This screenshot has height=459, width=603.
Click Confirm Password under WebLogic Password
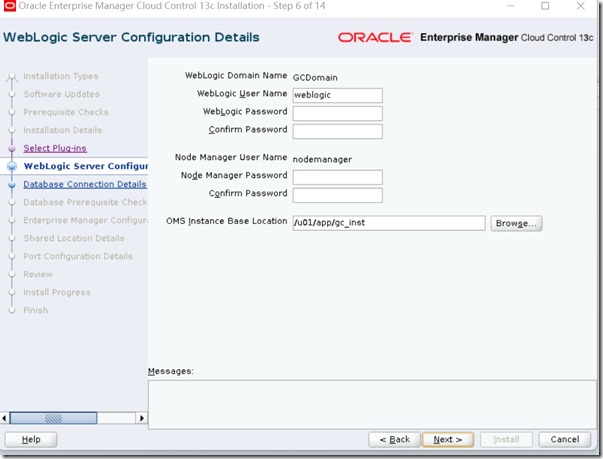338,131
